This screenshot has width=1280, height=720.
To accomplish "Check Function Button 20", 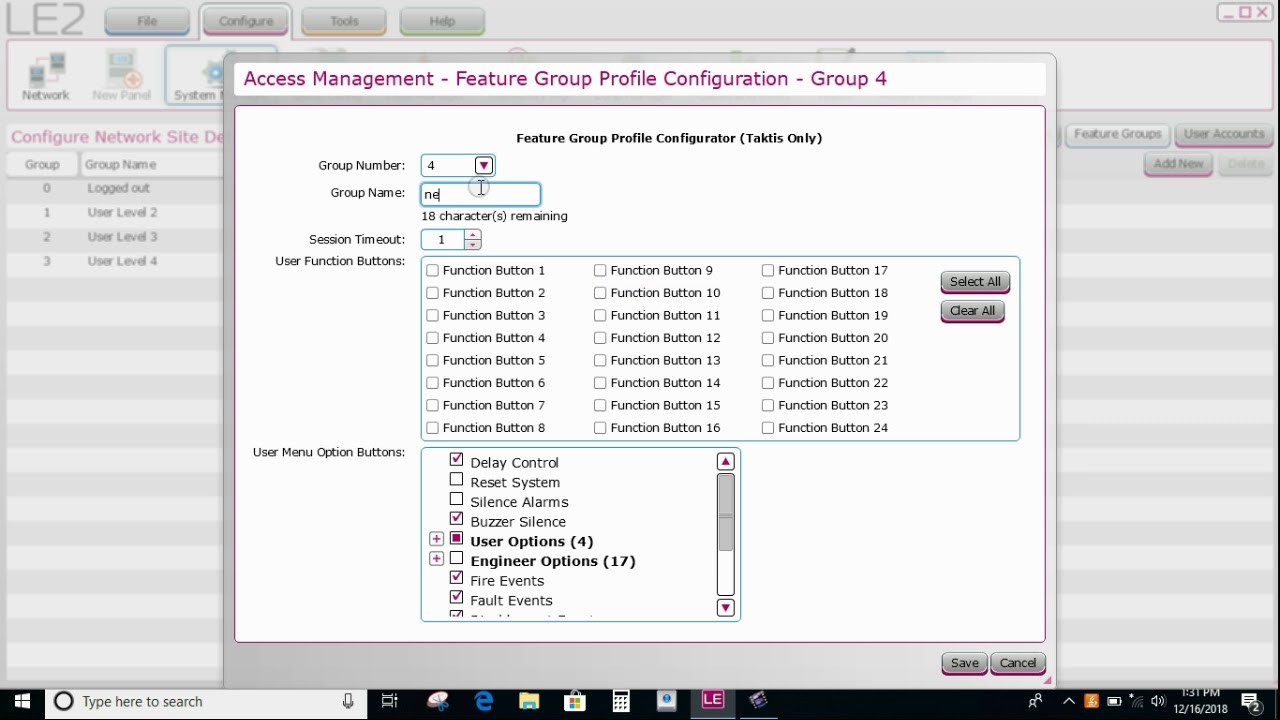I will tap(768, 338).
